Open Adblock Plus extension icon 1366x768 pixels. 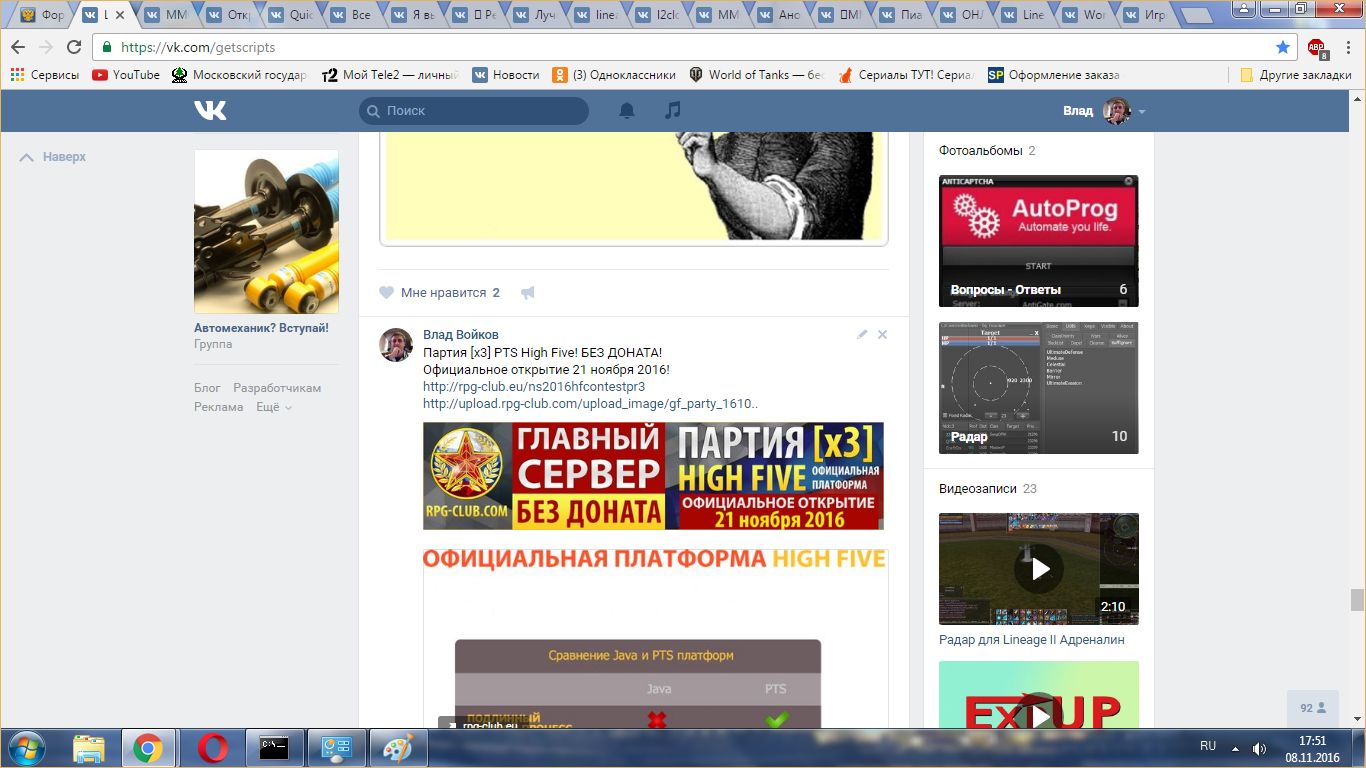[1316, 47]
